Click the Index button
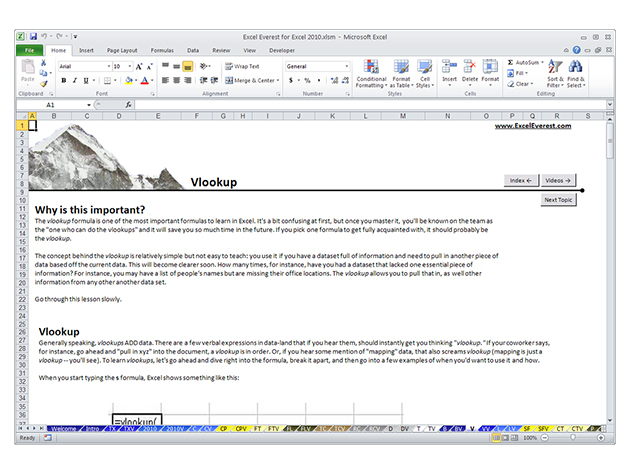The height and width of the screenshot is (473, 630). [521, 180]
